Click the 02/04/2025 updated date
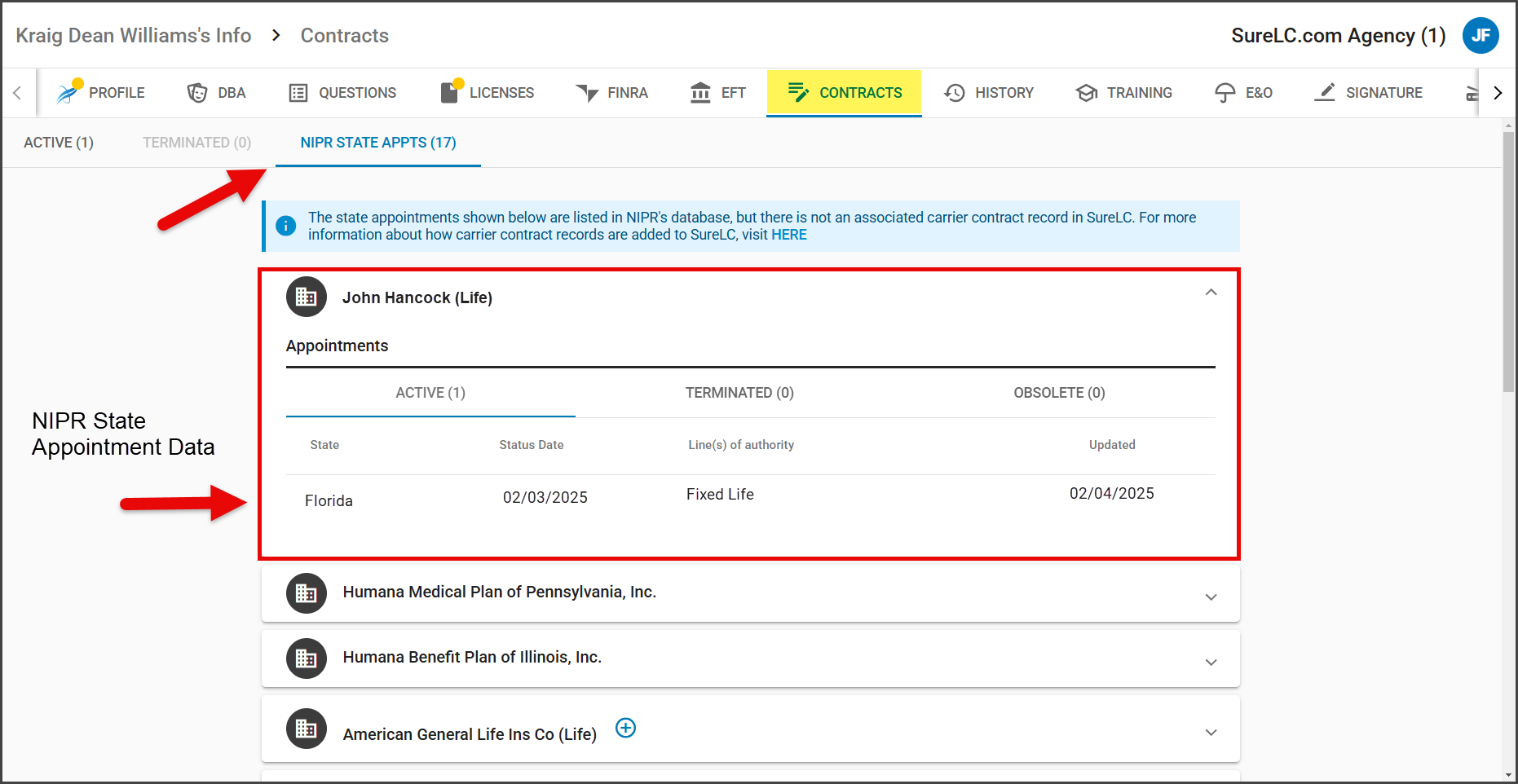The image size is (1518, 784). point(1112,493)
